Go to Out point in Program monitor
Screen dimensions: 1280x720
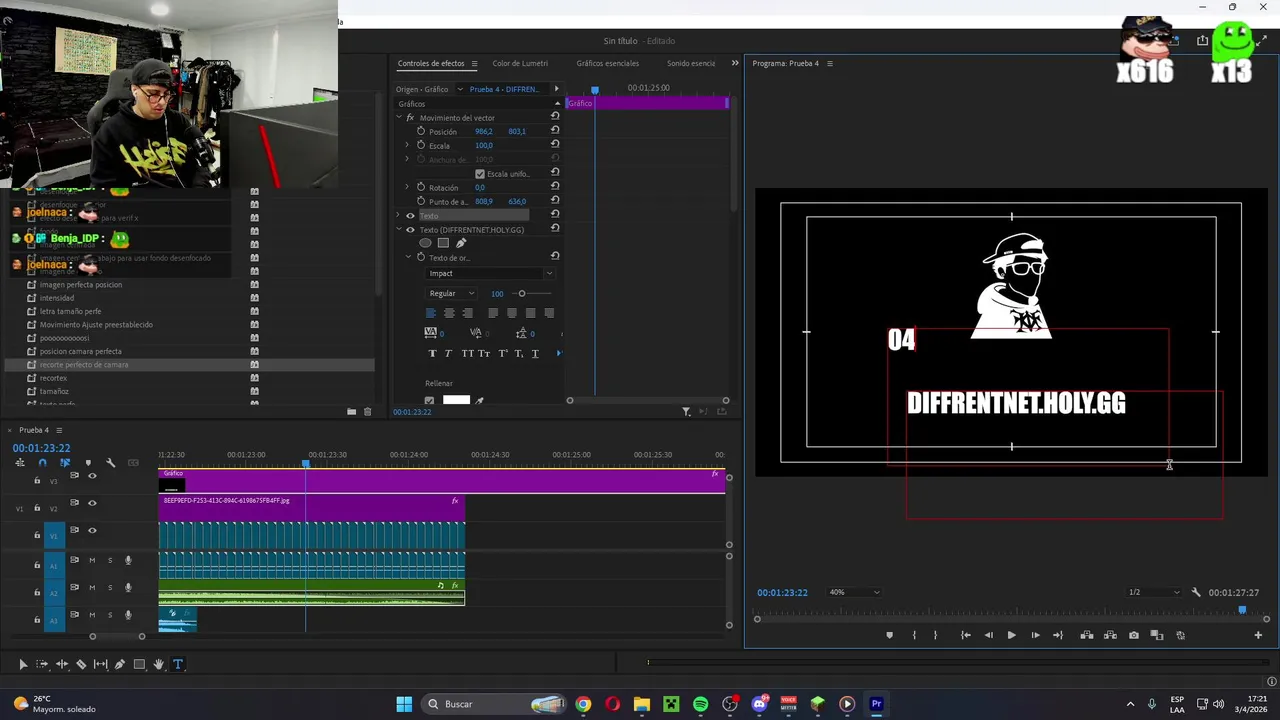1058,635
